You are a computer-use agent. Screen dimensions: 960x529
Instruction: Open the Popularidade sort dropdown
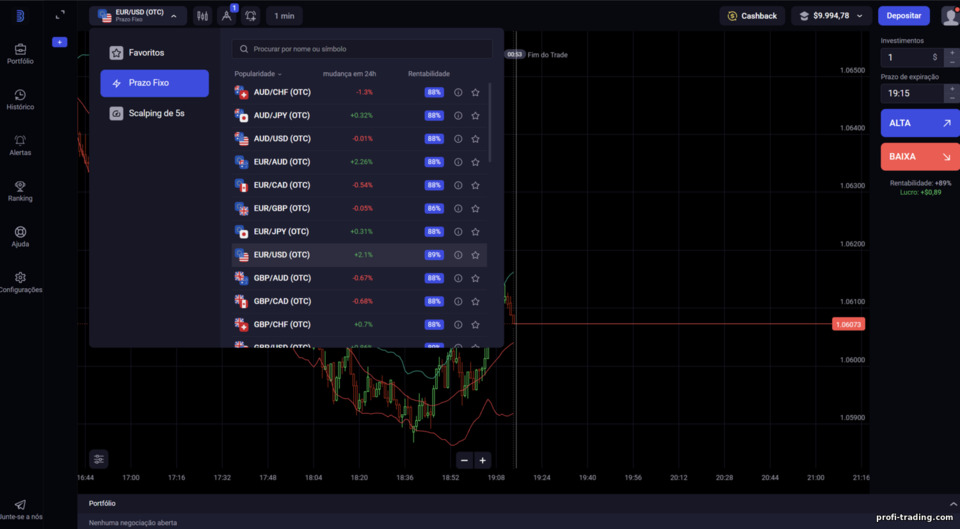pos(258,74)
